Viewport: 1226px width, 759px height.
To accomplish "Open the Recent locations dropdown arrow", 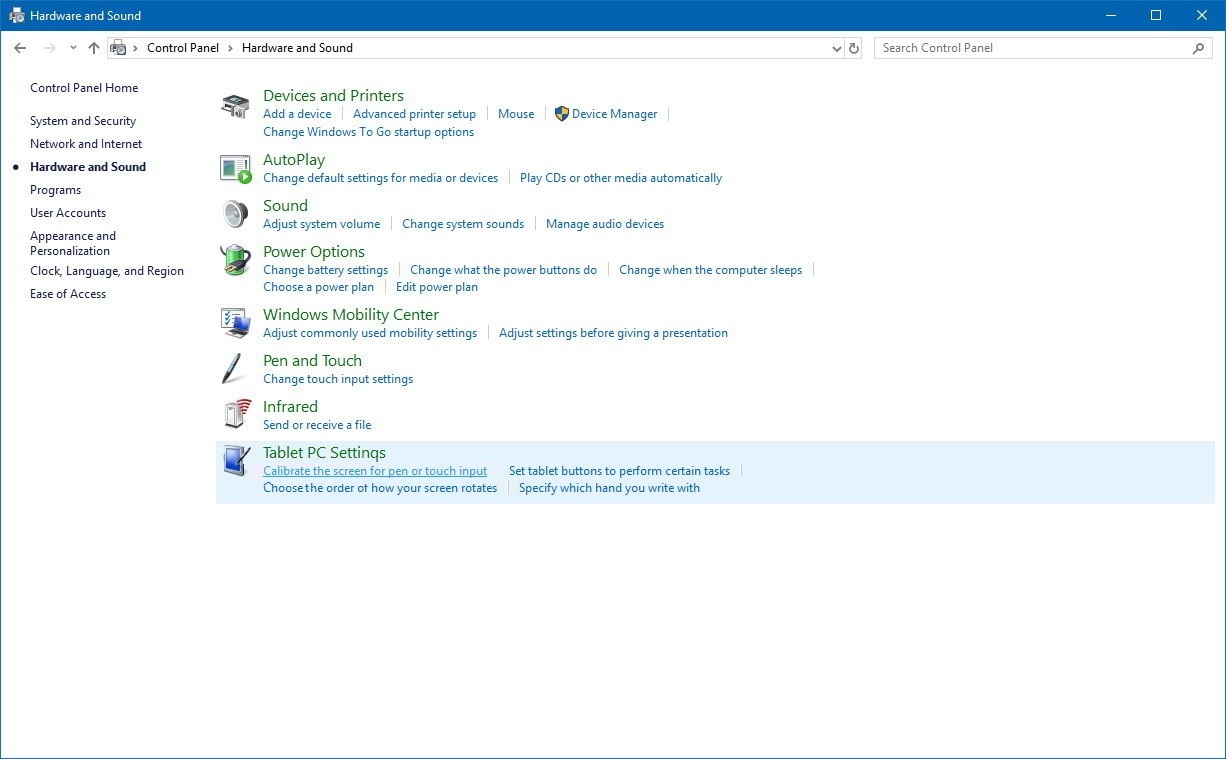I will tap(73, 48).
